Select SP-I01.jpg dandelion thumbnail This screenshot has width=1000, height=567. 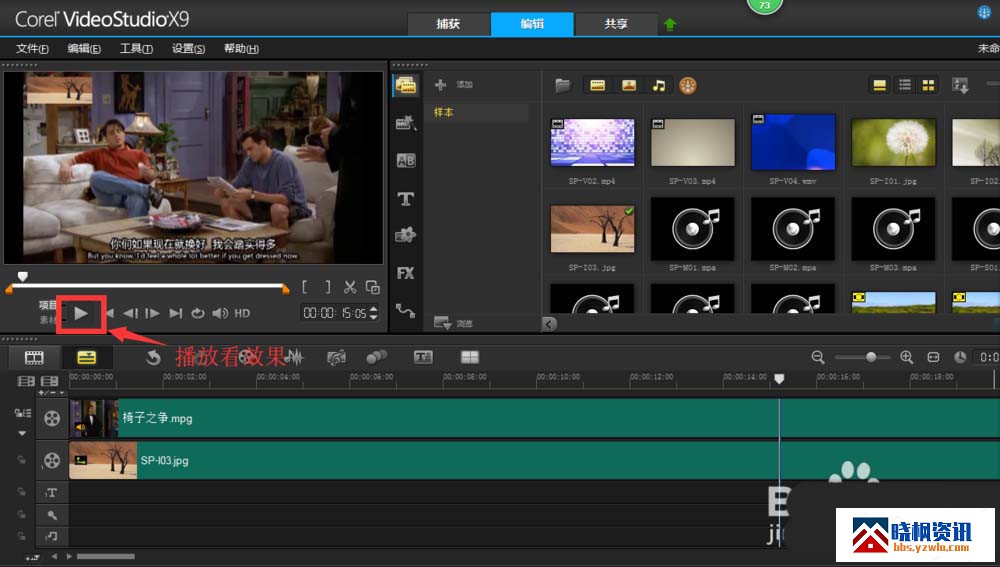[x=893, y=142]
